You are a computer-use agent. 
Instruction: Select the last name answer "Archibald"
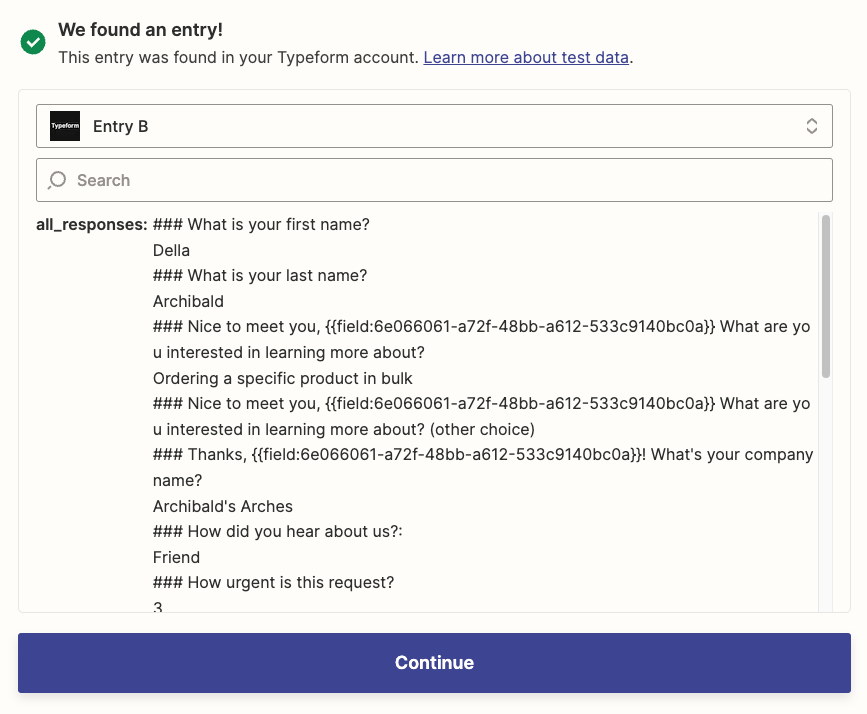pyautogui.click(x=188, y=301)
